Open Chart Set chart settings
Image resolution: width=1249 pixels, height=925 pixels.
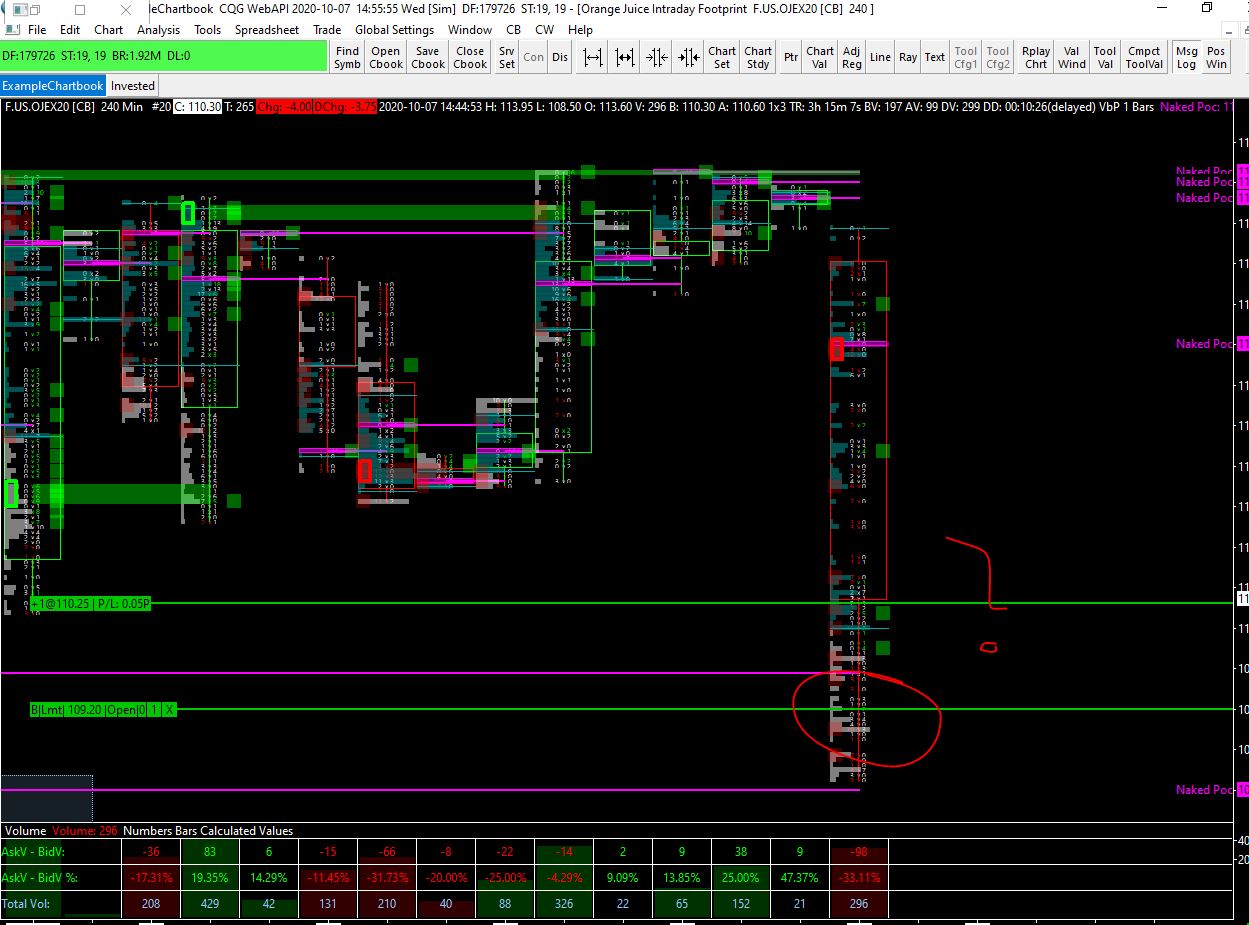tap(722, 57)
